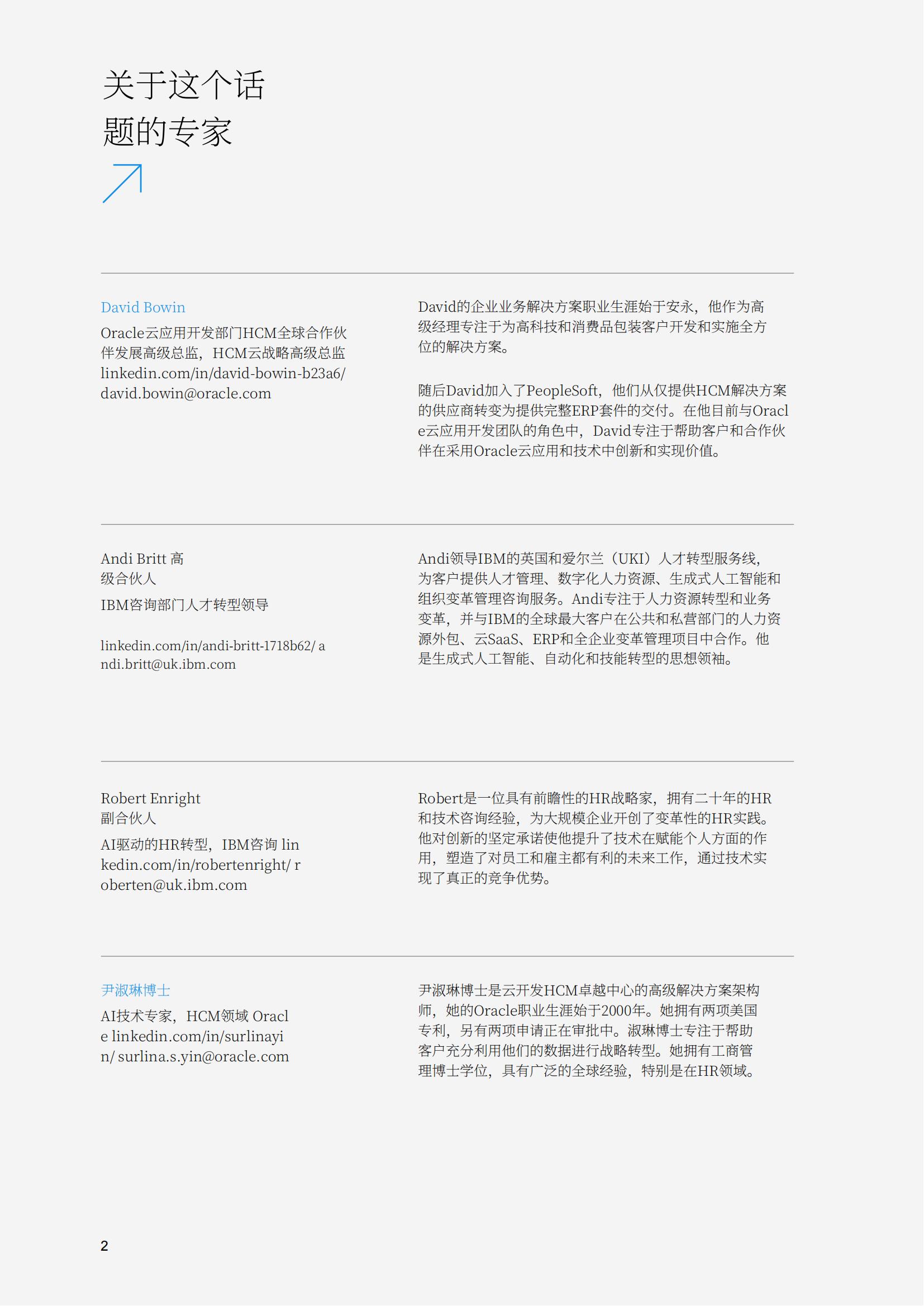This screenshot has height=1306, width=924.
Task: Click line oberten@uk.ibm.com
Action: [x=174, y=884]
